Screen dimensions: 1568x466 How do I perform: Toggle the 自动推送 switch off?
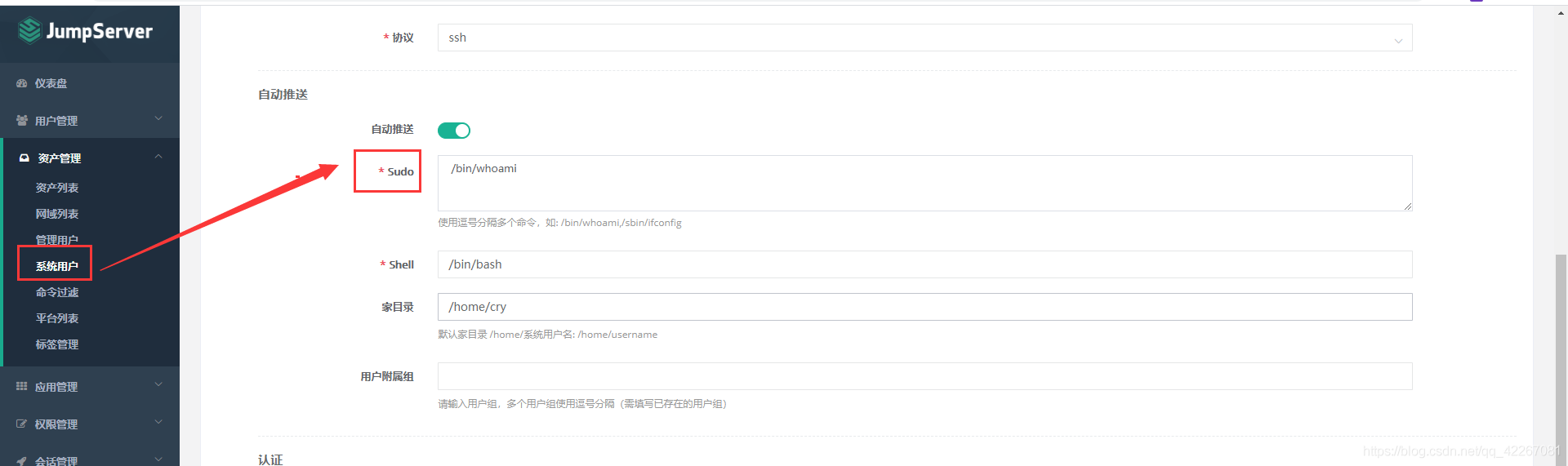[454, 131]
